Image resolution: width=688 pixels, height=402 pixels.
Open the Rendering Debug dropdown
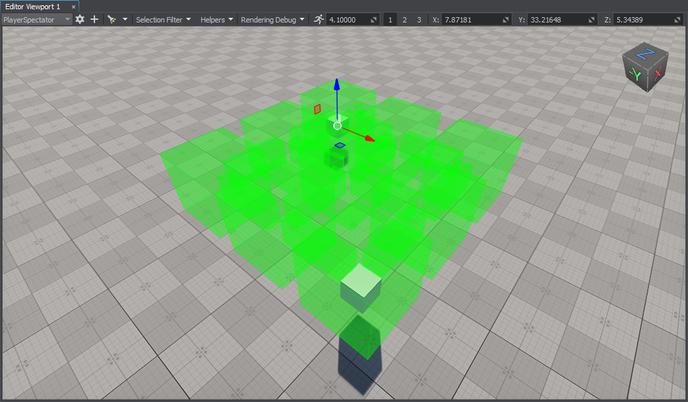[x=272, y=19]
